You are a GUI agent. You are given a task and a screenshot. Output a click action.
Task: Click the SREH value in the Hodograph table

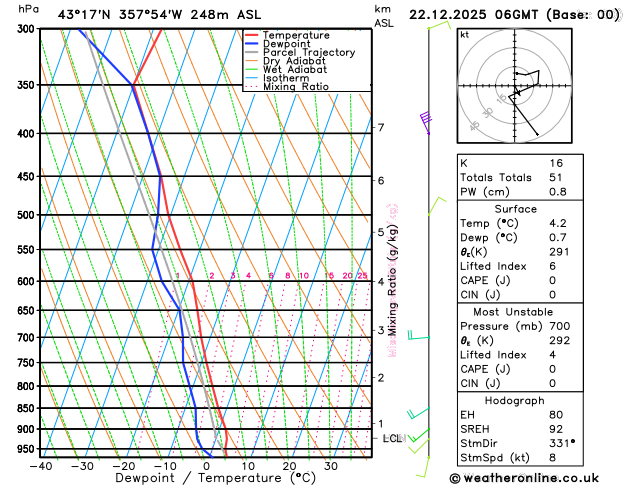[x=556, y=429]
